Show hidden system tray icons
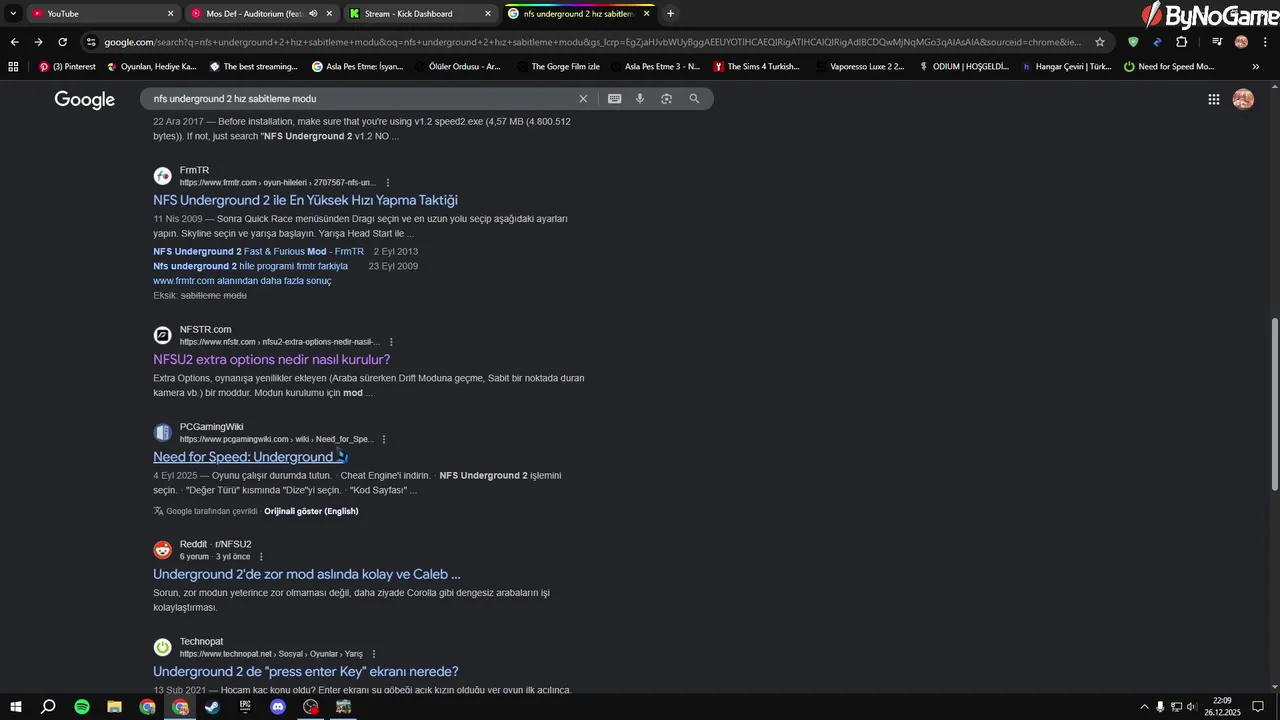 (x=1145, y=707)
